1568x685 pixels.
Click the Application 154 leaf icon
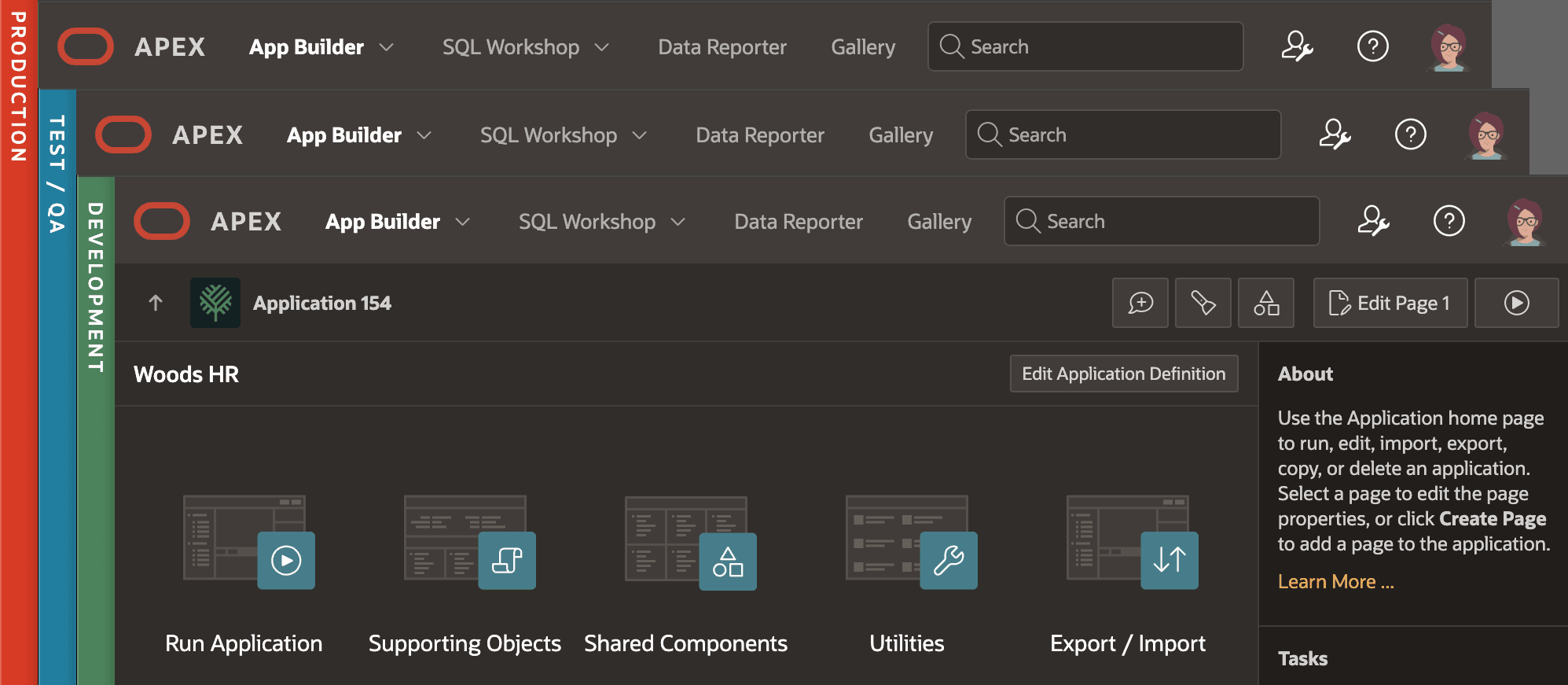pos(215,303)
